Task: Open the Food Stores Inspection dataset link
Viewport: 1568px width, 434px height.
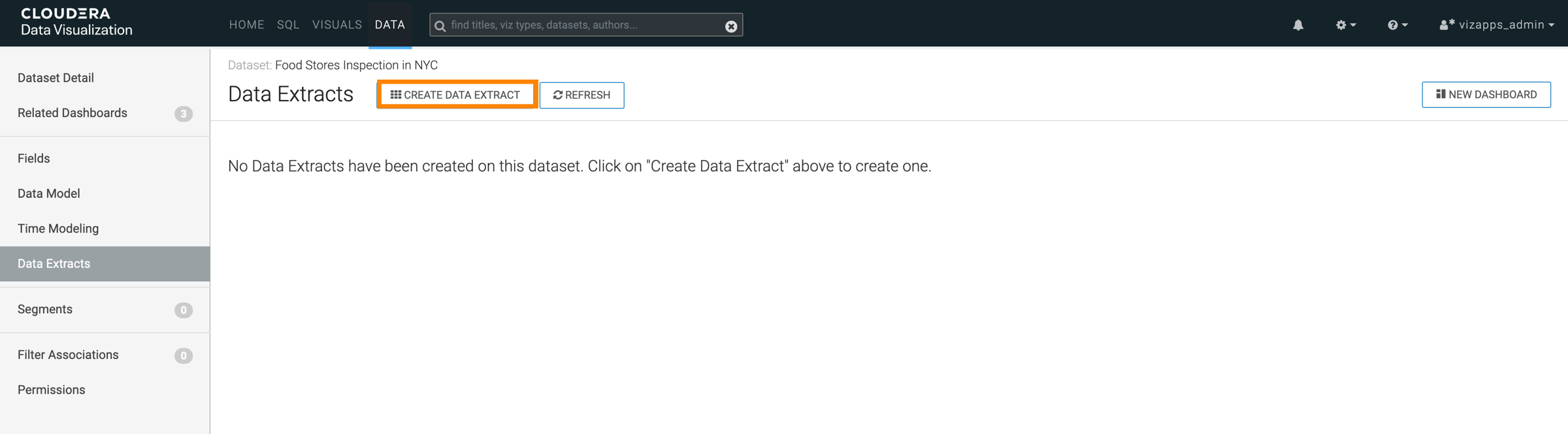Action: pyautogui.click(x=356, y=65)
